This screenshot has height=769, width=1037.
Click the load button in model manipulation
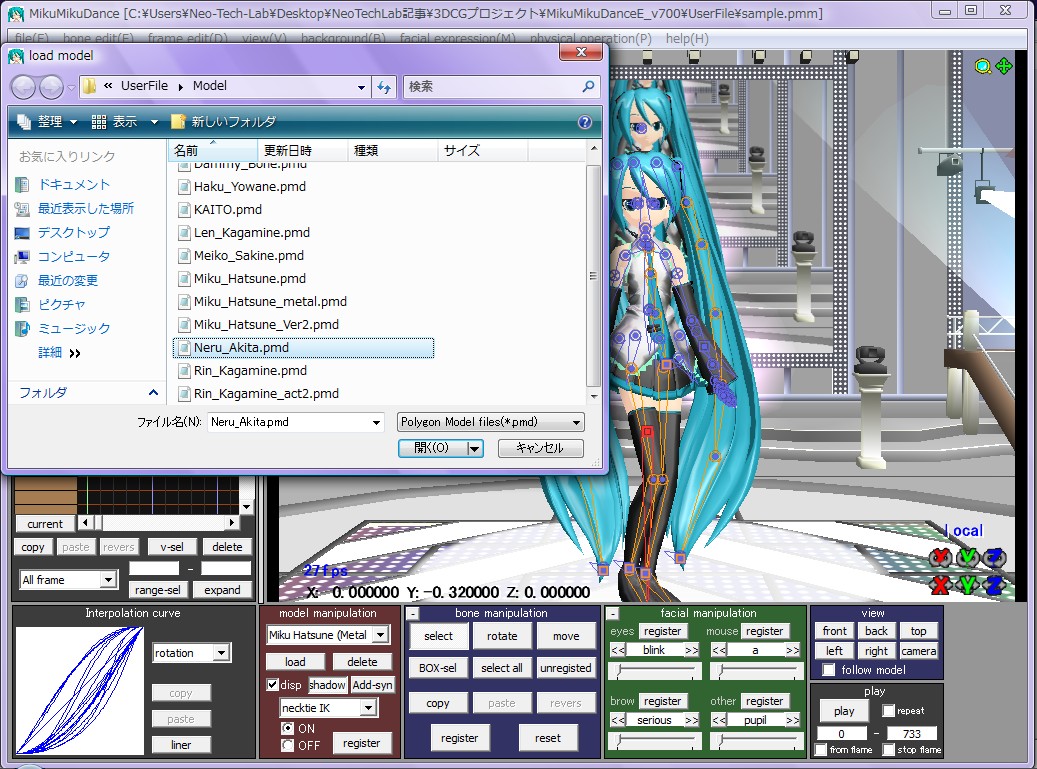pyautogui.click(x=295, y=662)
